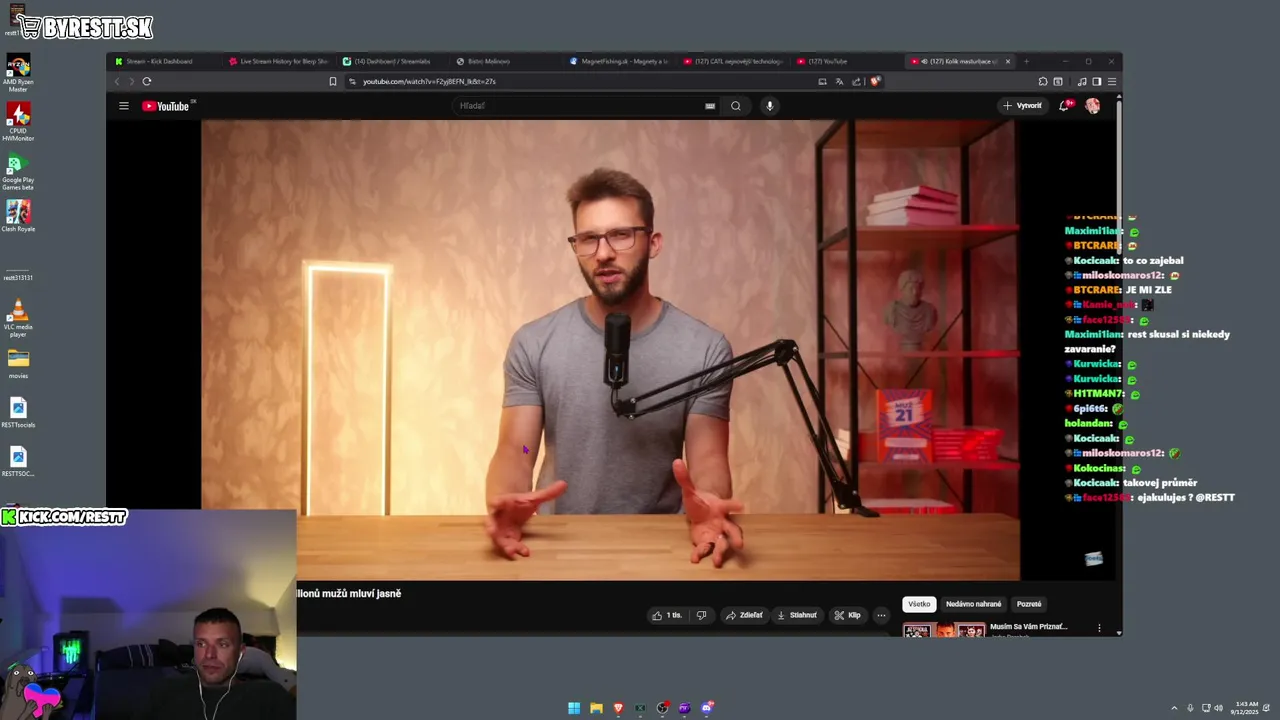This screenshot has height=720, width=1280.
Task: Open the browser's main menu icon
Action: click(x=1112, y=82)
